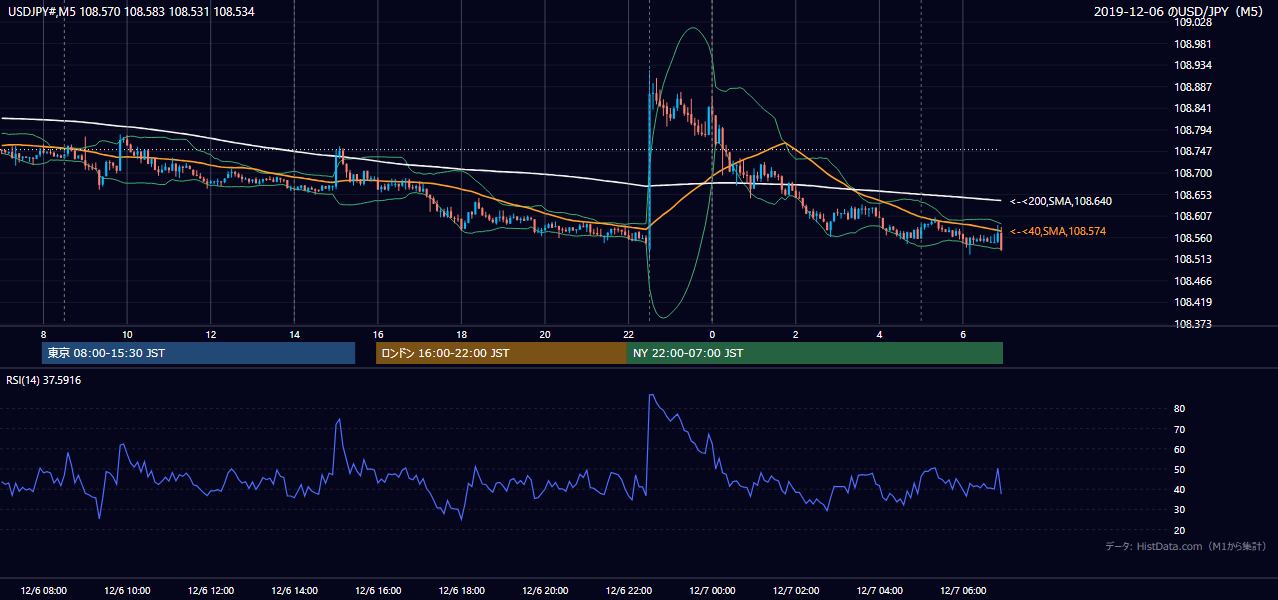Image resolution: width=1278 pixels, height=600 pixels.
Task: Click hour tick 12 under price chart
Action: pos(210,334)
